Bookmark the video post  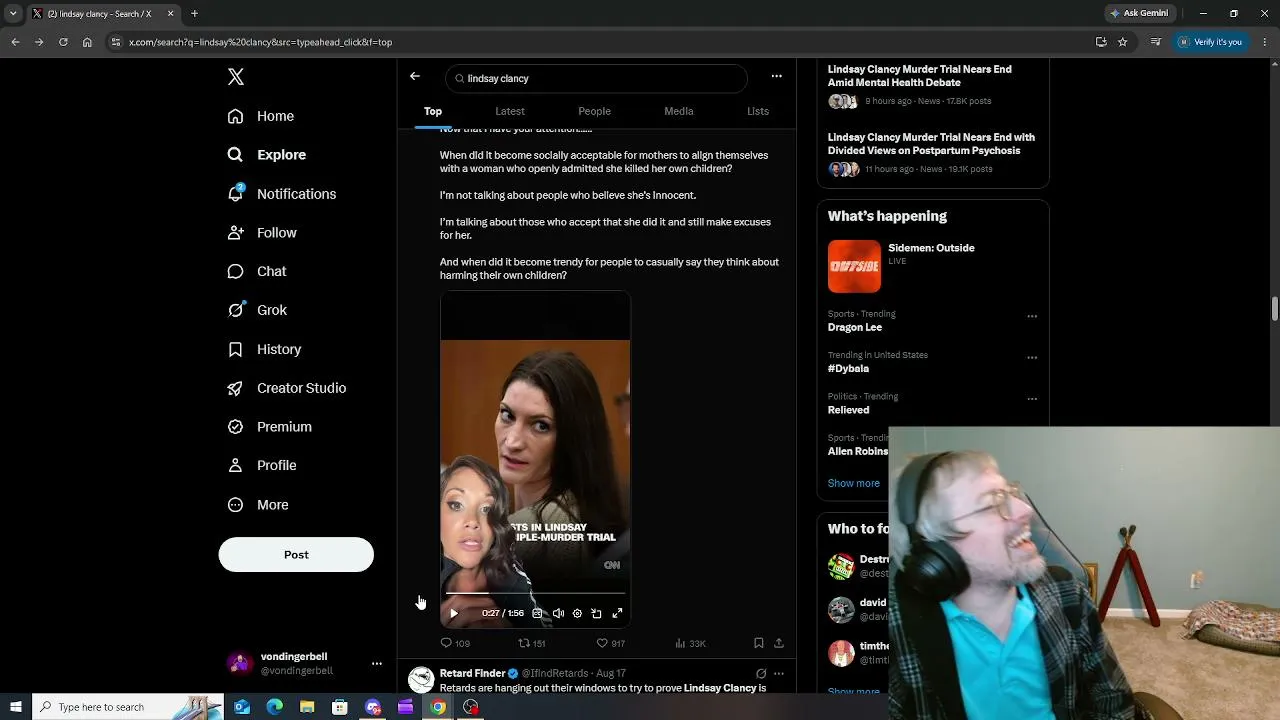(759, 643)
